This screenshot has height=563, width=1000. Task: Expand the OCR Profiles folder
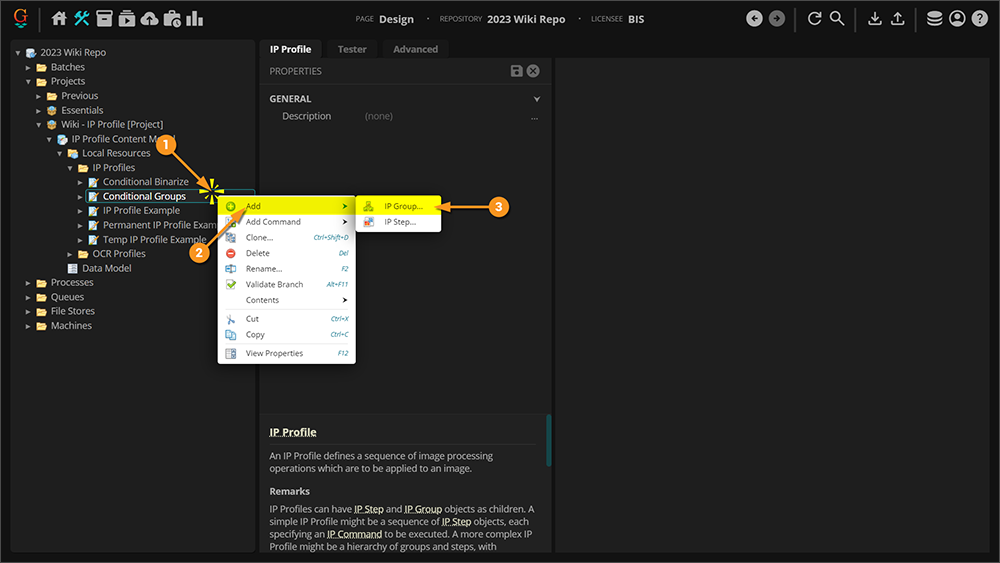[x=70, y=254]
